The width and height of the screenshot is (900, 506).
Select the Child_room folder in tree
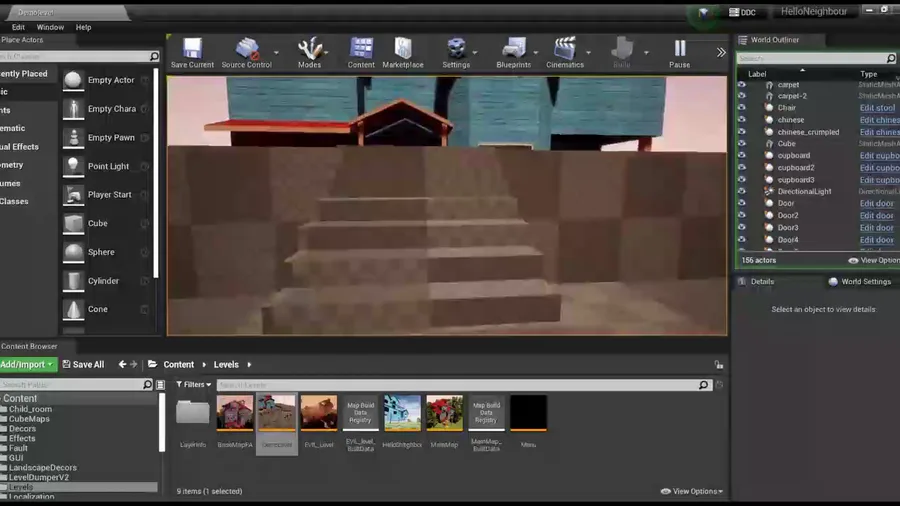(30, 410)
